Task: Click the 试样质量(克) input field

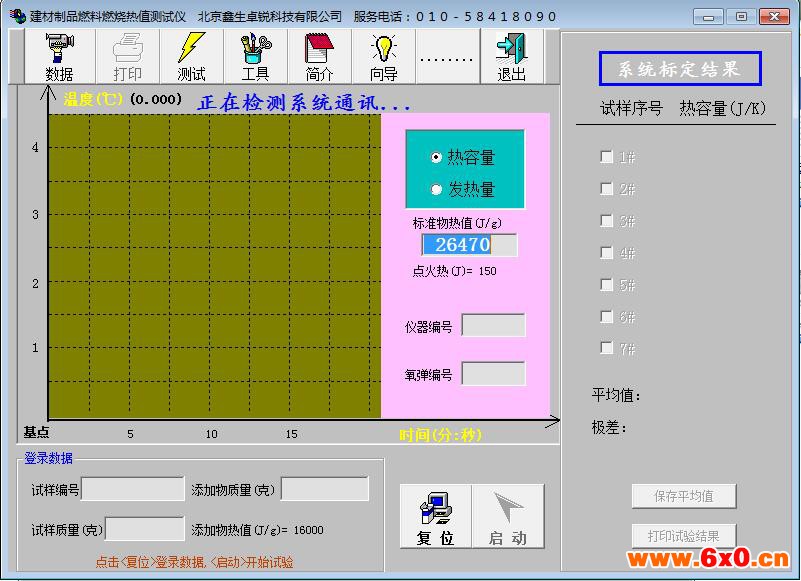Action: [x=145, y=528]
